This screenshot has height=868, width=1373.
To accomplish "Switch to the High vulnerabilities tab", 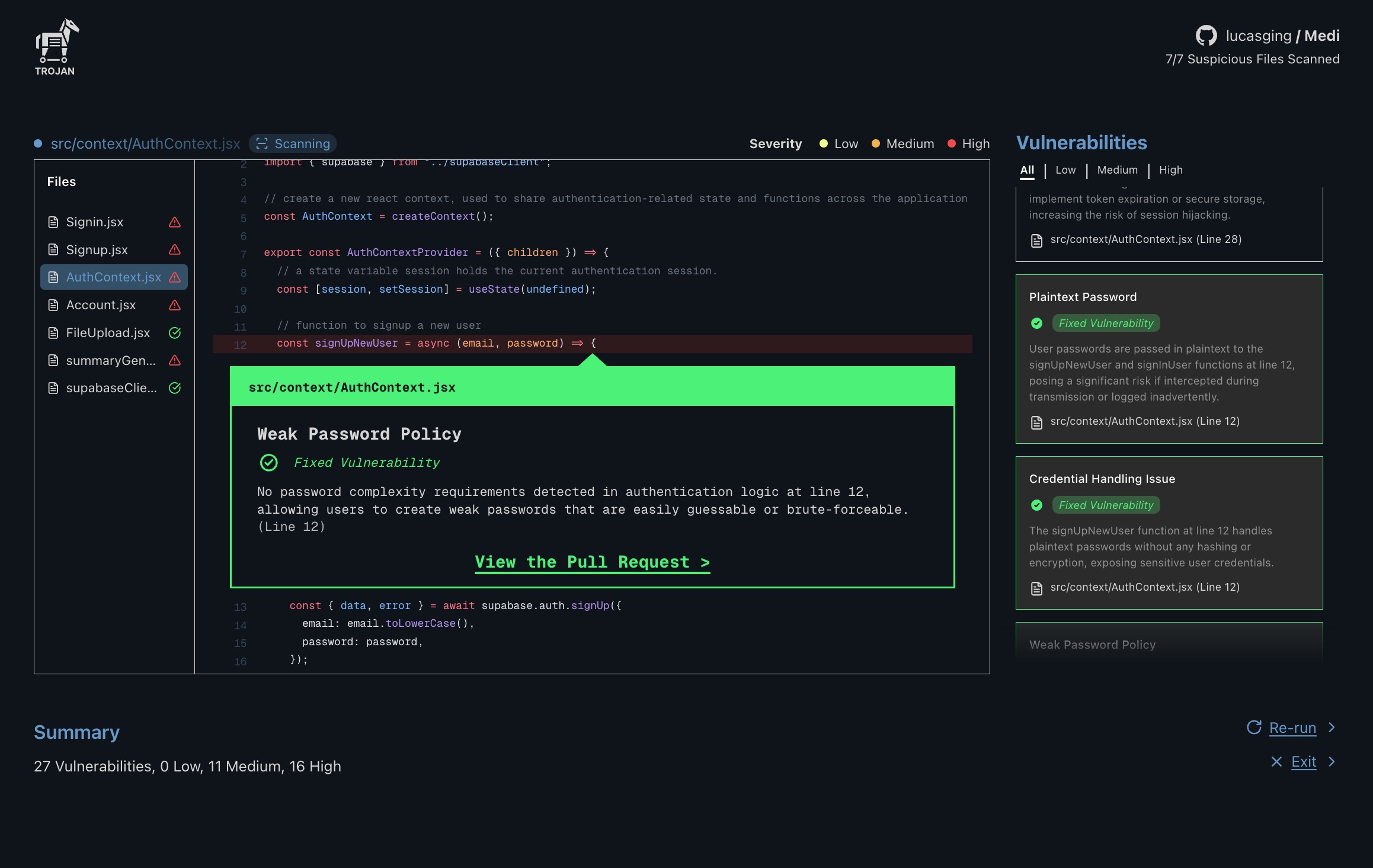I will (1170, 170).
